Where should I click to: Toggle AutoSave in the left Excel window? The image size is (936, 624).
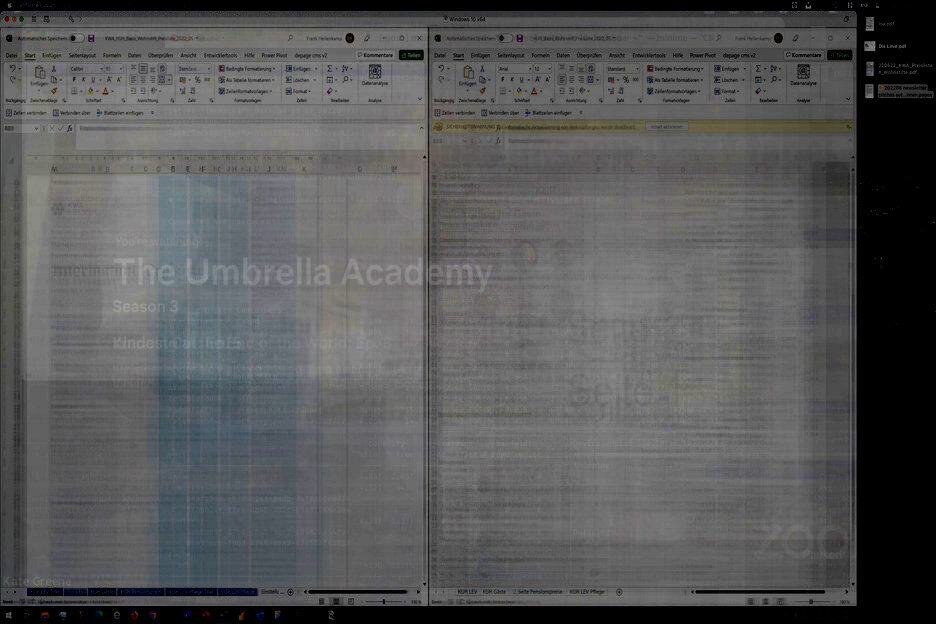(x=76, y=38)
